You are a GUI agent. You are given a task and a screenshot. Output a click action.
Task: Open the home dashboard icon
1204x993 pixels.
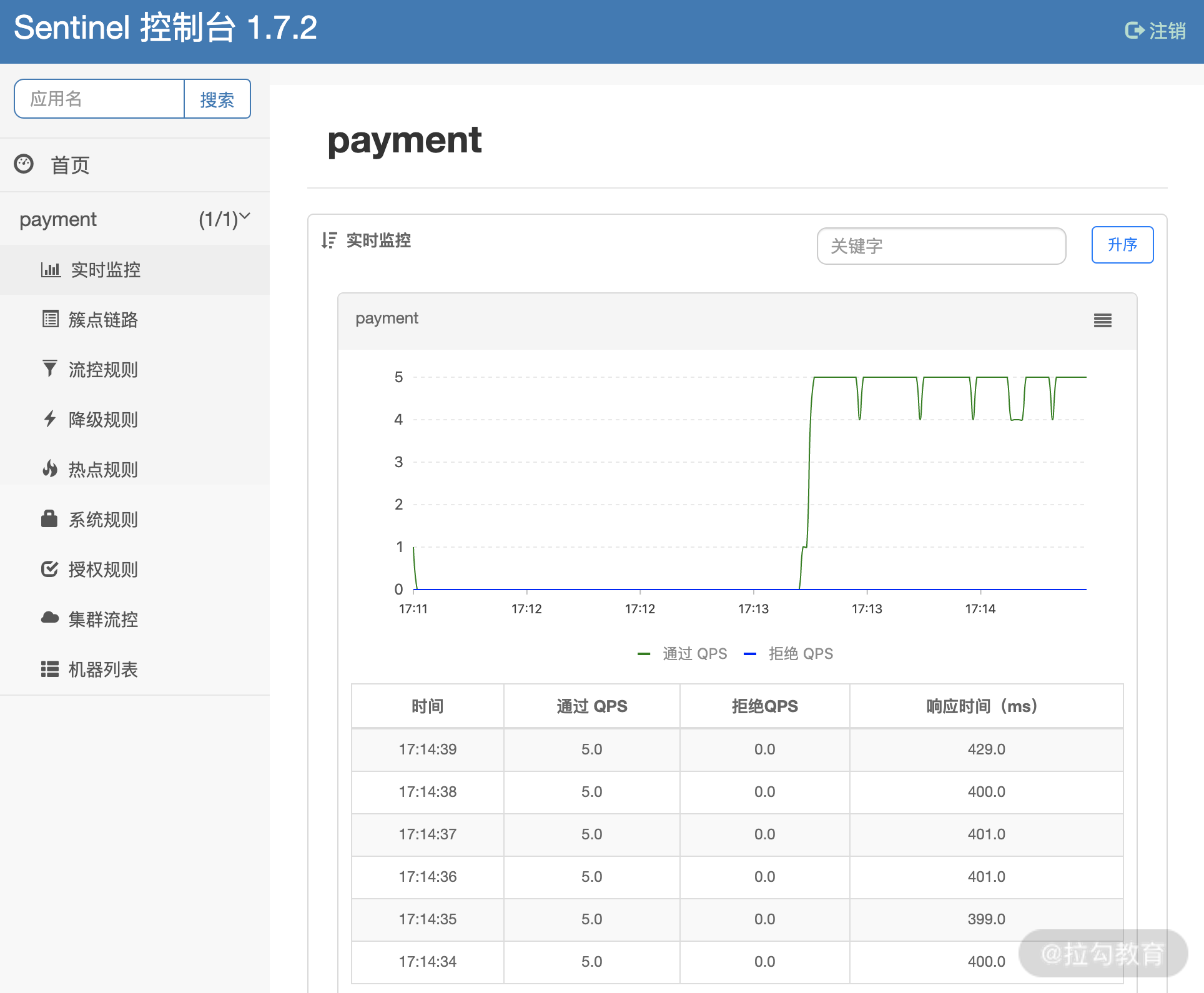24,164
